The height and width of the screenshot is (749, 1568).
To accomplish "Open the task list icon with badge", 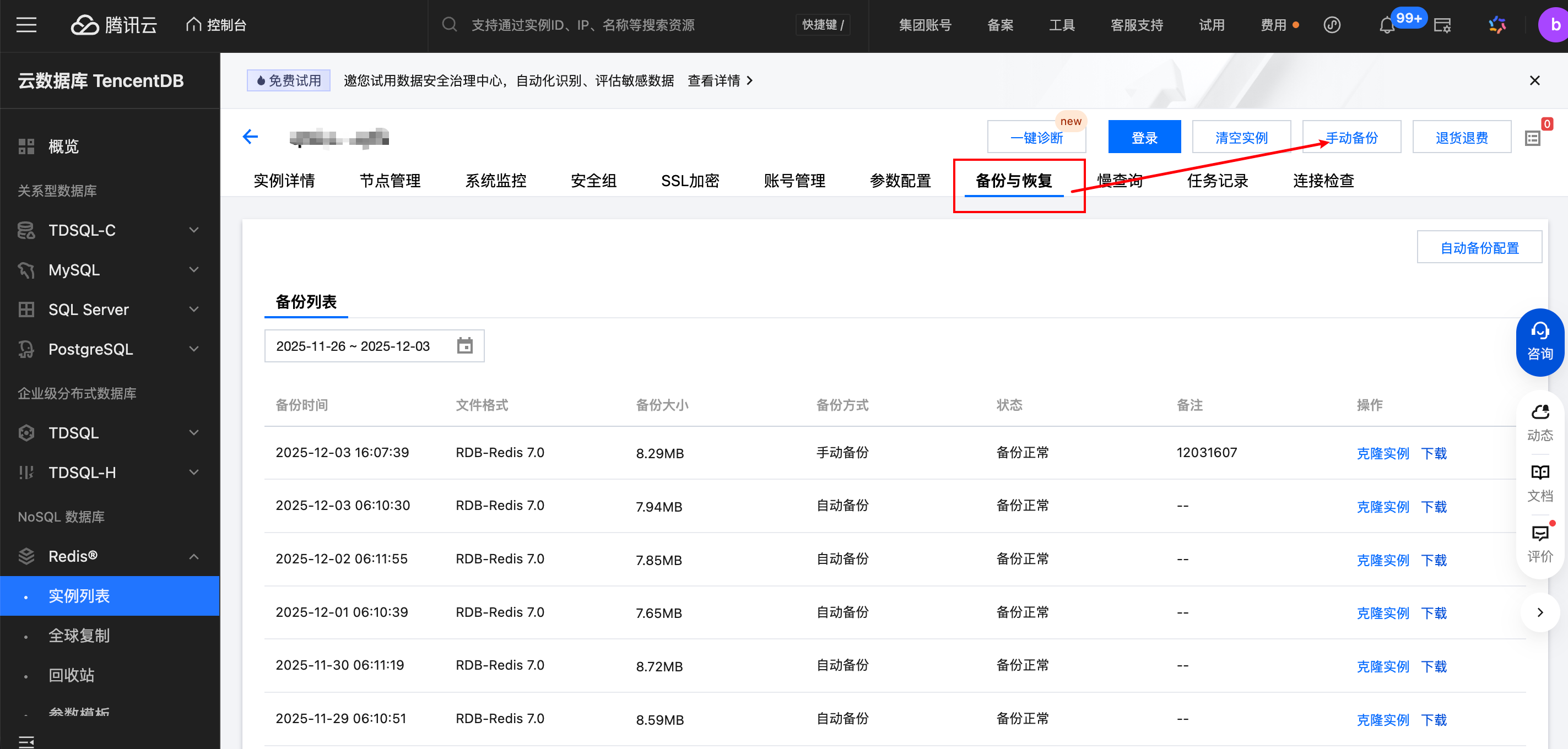I will pyautogui.click(x=1532, y=138).
